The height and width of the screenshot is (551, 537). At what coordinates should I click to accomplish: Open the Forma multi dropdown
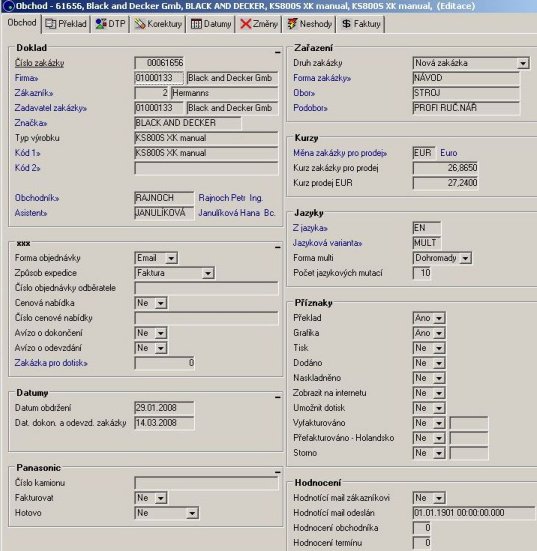(x=465, y=258)
